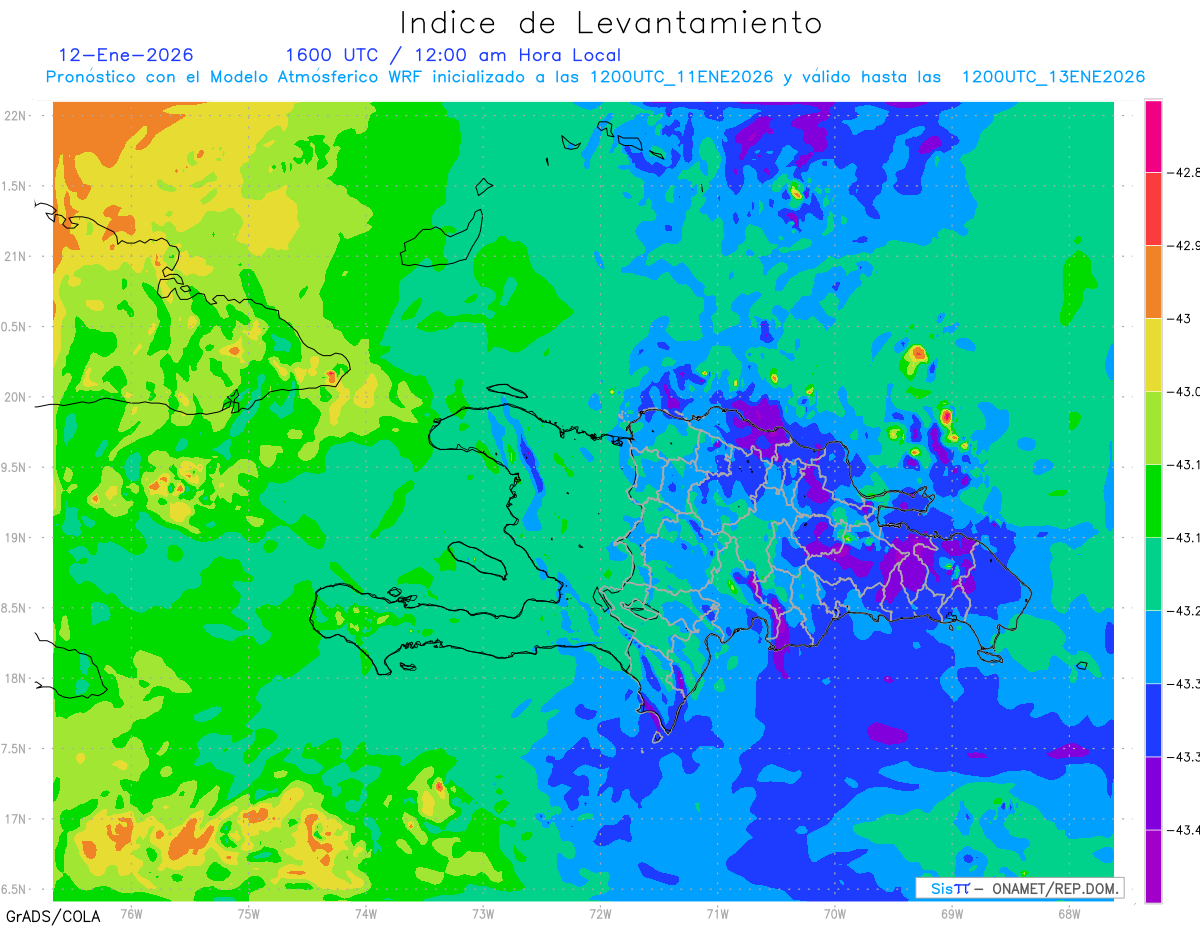Click the orange swatch on the color bar
The image size is (1200, 927).
1153,281
